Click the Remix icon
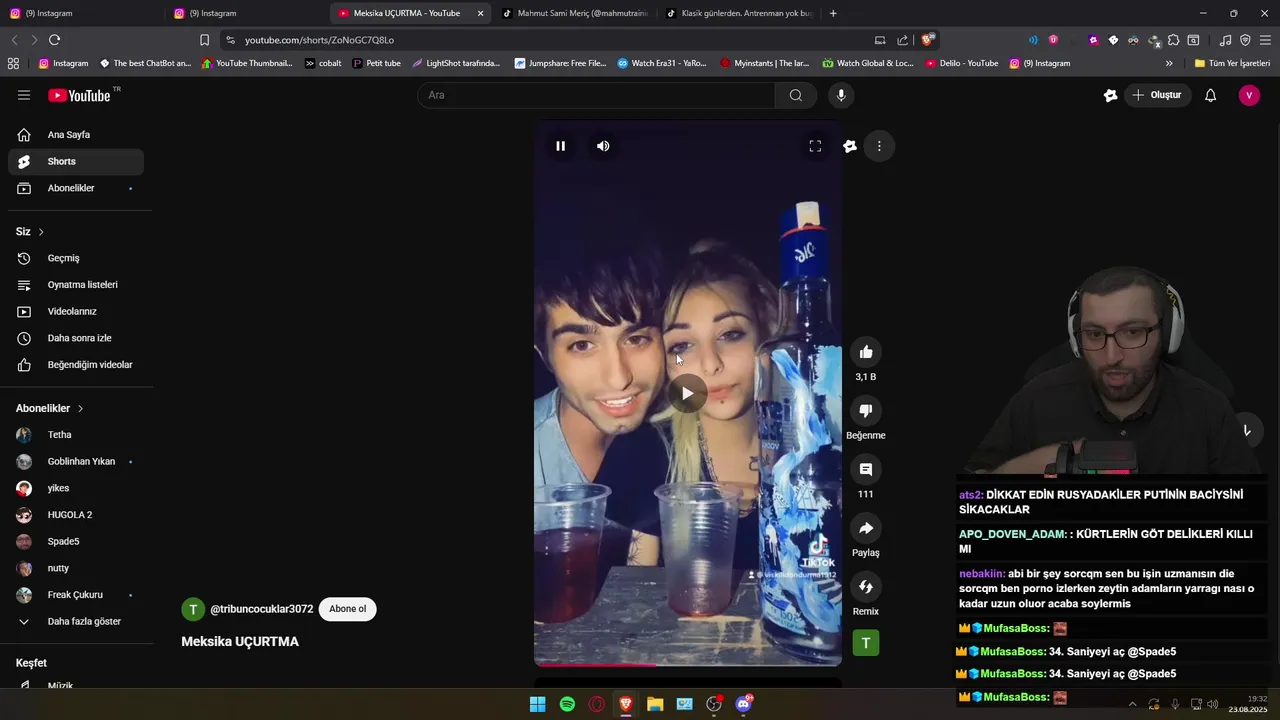This screenshot has height=720, width=1280. [x=866, y=587]
